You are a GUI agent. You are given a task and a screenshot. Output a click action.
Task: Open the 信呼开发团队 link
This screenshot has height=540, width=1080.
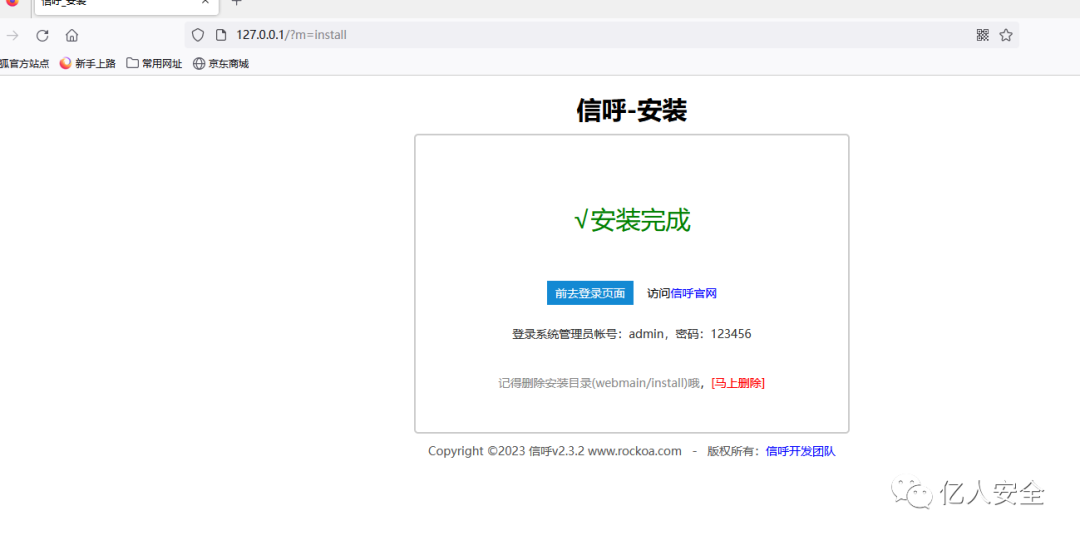coord(800,452)
